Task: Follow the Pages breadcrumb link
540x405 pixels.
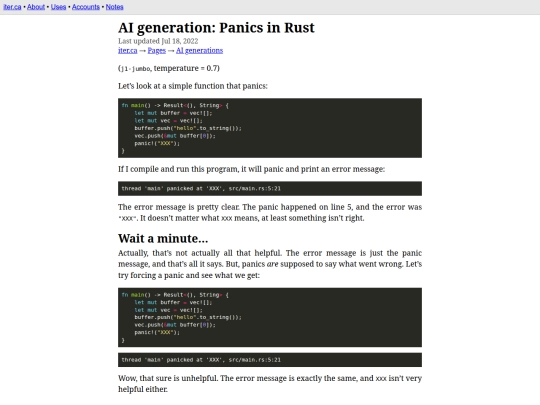Action: 156,51
